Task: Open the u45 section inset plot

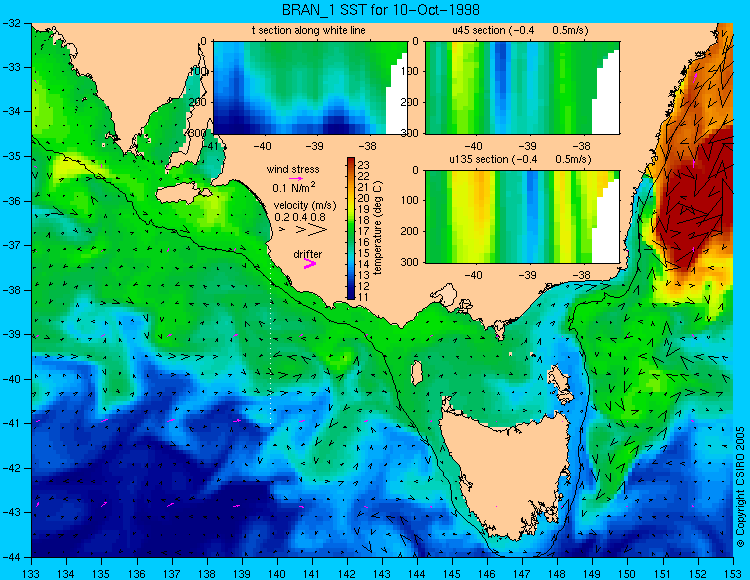Action: [x=522, y=88]
